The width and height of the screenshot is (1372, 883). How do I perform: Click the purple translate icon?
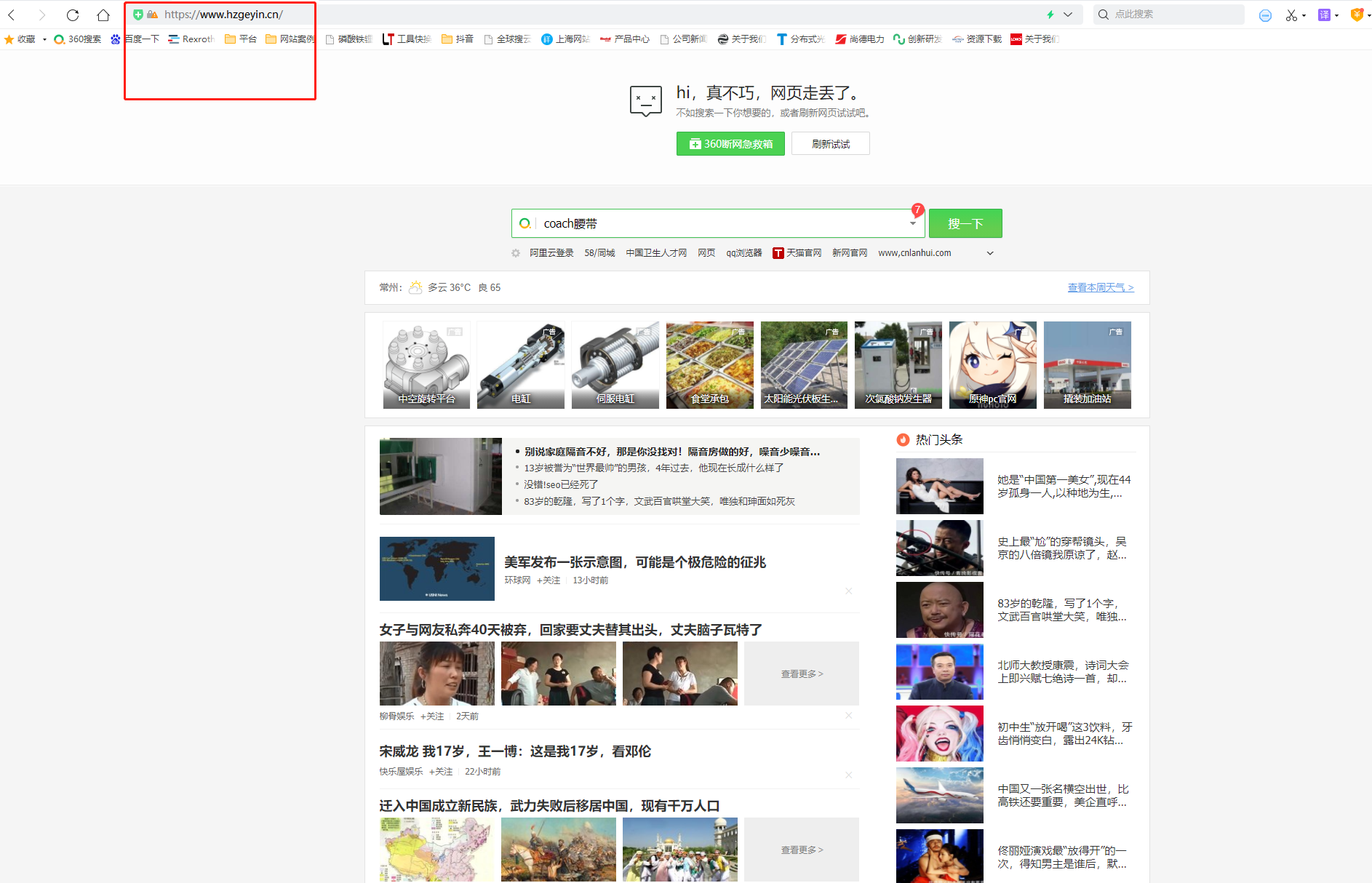point(1324,15)
